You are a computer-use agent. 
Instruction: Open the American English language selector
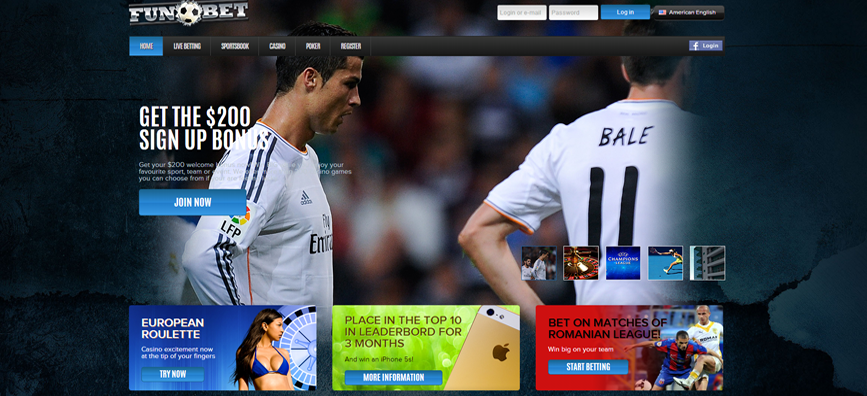[688, 12]
